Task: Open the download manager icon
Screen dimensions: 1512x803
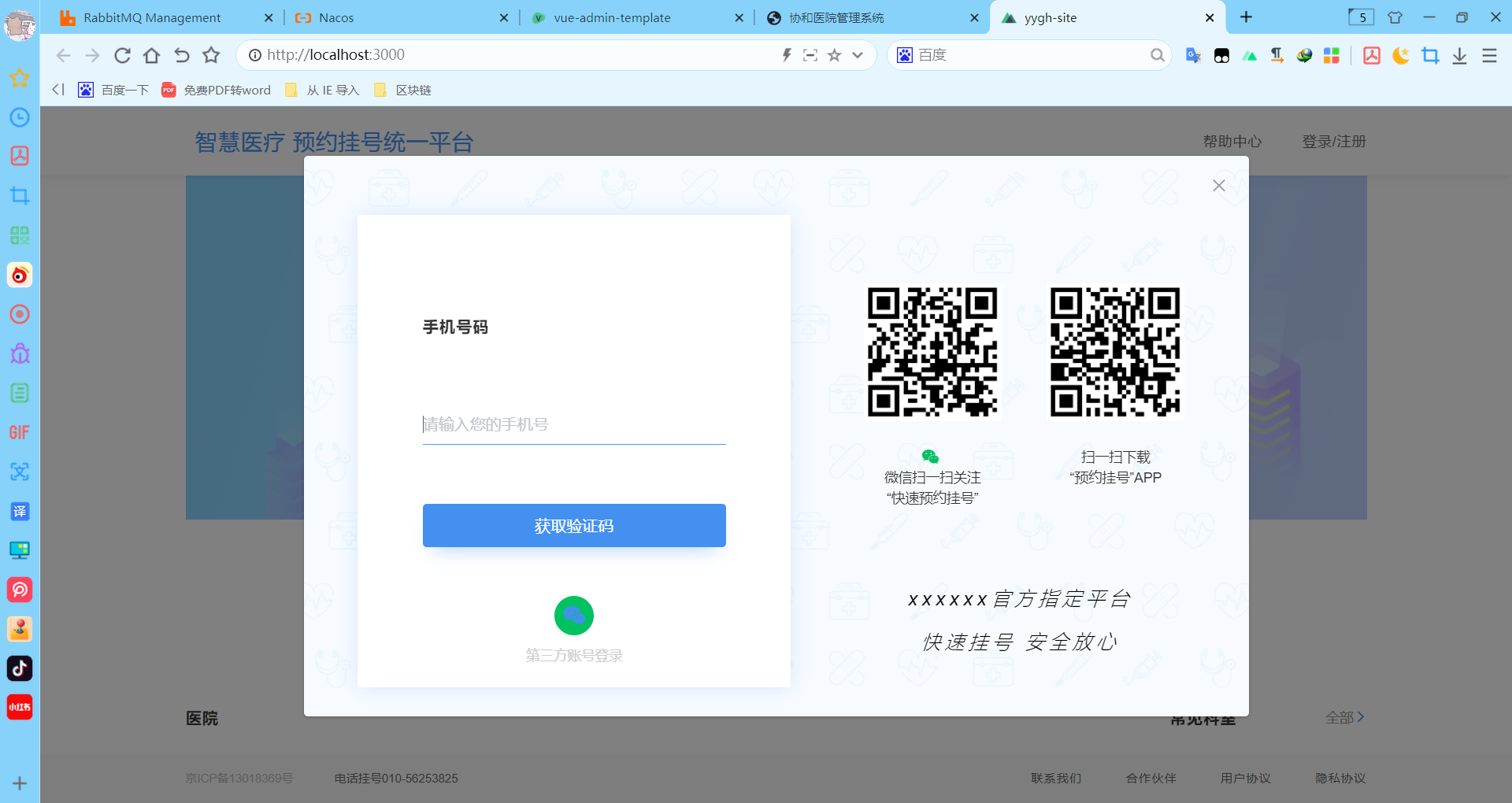Action: pos(1461,55)
